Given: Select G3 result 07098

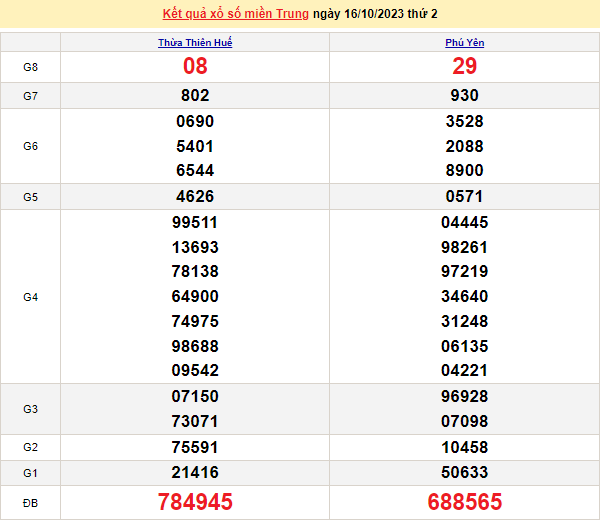Looking at the screenshot, I should pos(465,422).
